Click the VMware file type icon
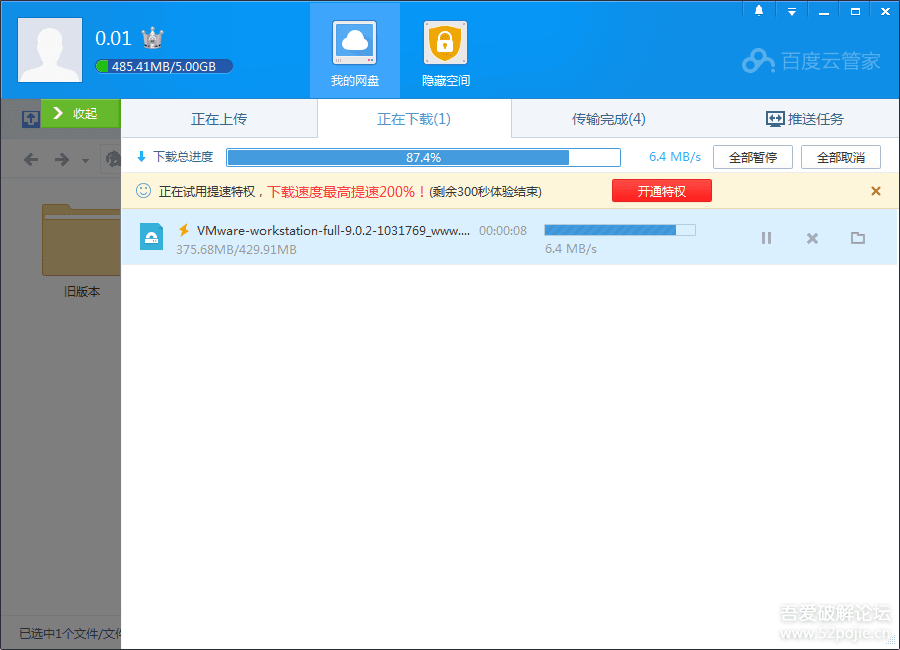Screen dimensions: 900x650 point(152,237)
